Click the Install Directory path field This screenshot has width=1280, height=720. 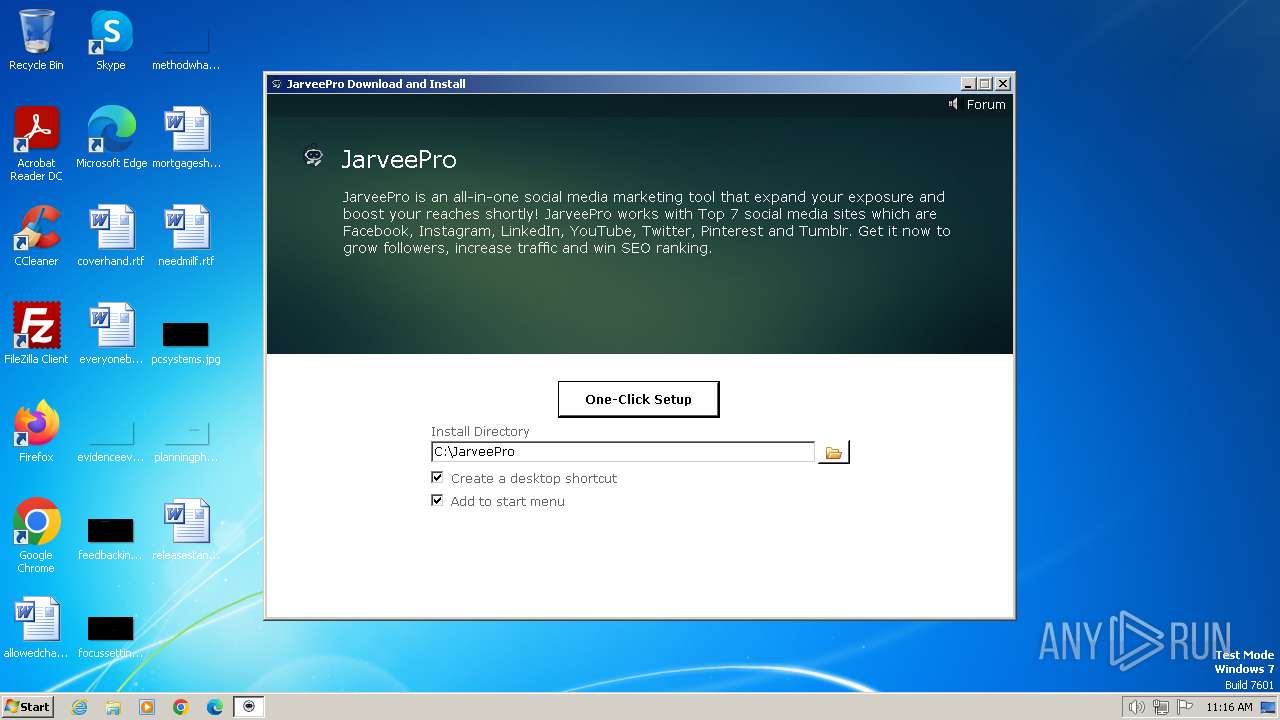pos(623,452)
